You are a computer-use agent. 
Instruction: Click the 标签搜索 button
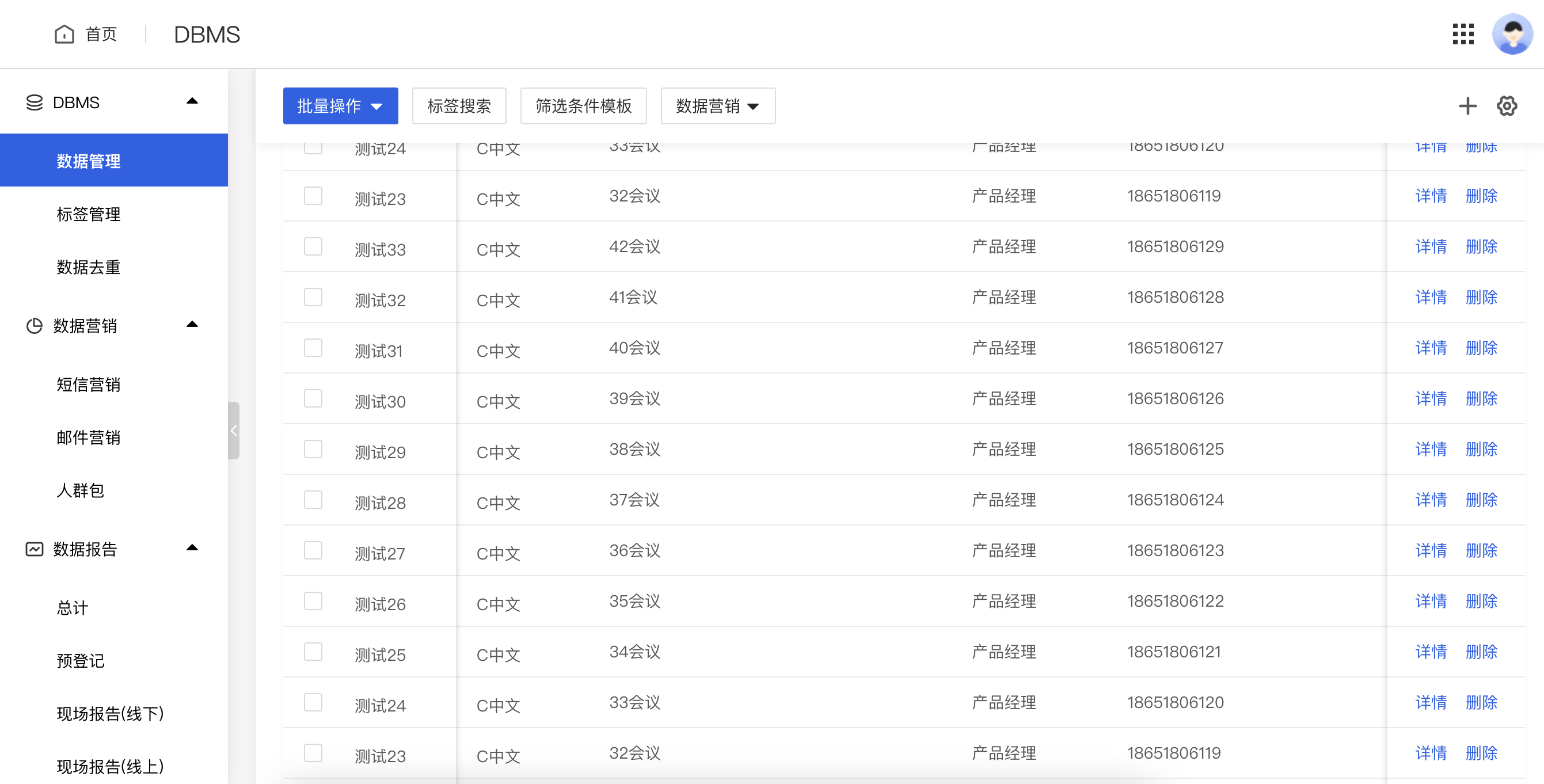tap(459, 105)
